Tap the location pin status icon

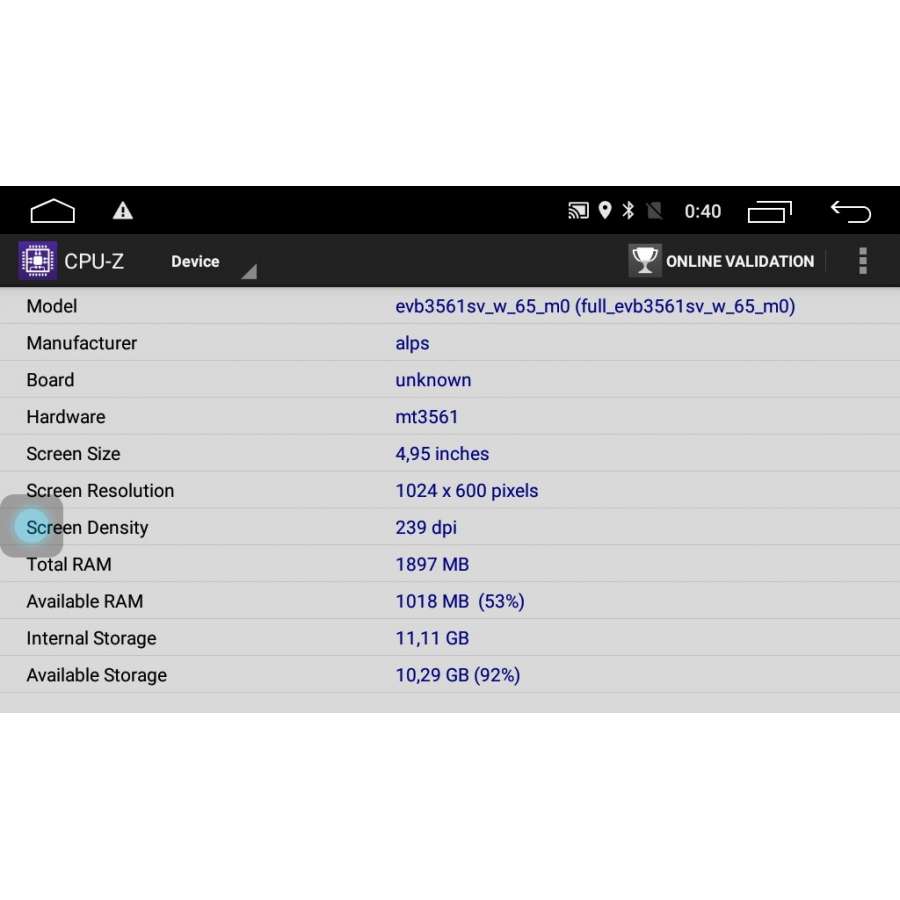pos(604,211)
